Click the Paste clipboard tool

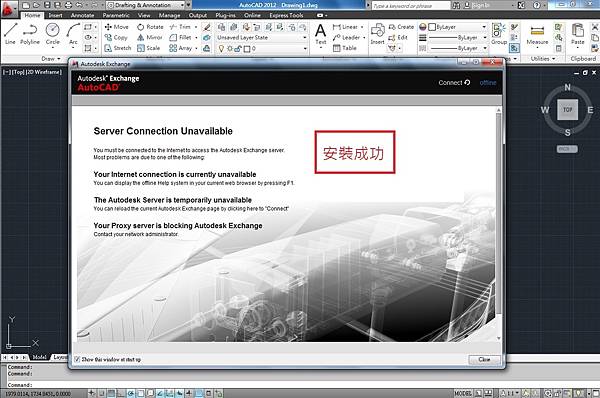577,34
